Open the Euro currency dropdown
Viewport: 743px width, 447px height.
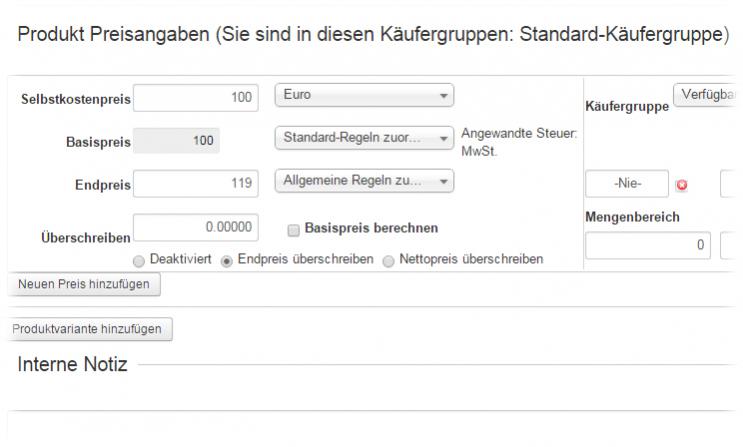click(364, 95)
